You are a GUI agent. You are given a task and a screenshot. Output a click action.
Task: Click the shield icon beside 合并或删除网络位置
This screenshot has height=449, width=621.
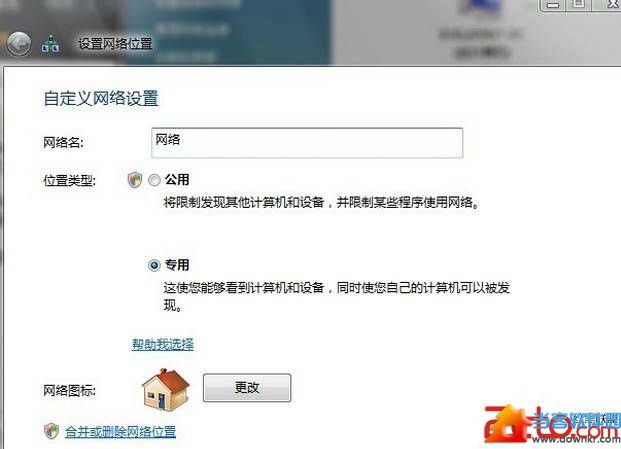click(x=51, y=431)
